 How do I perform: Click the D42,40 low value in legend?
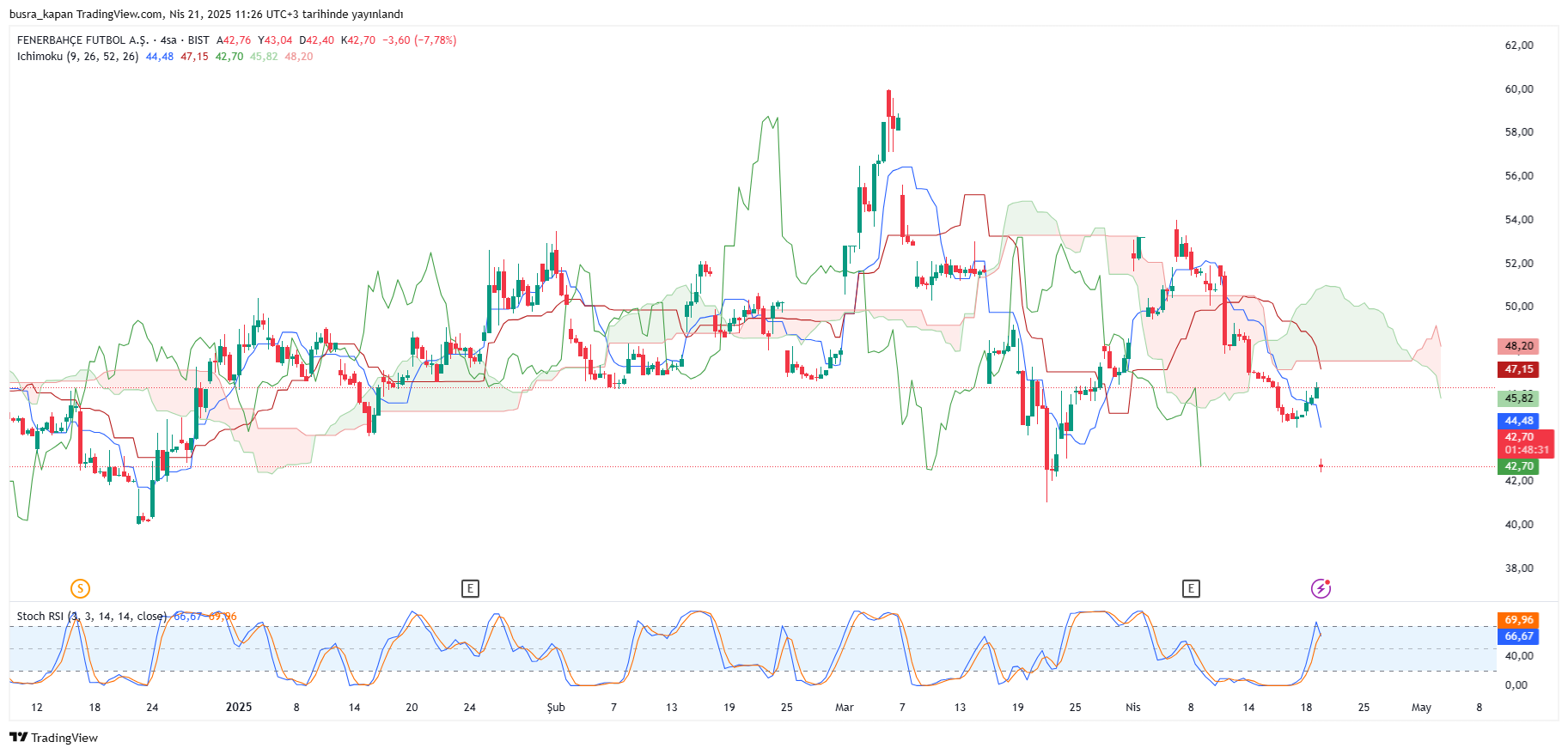coord(317,40)
